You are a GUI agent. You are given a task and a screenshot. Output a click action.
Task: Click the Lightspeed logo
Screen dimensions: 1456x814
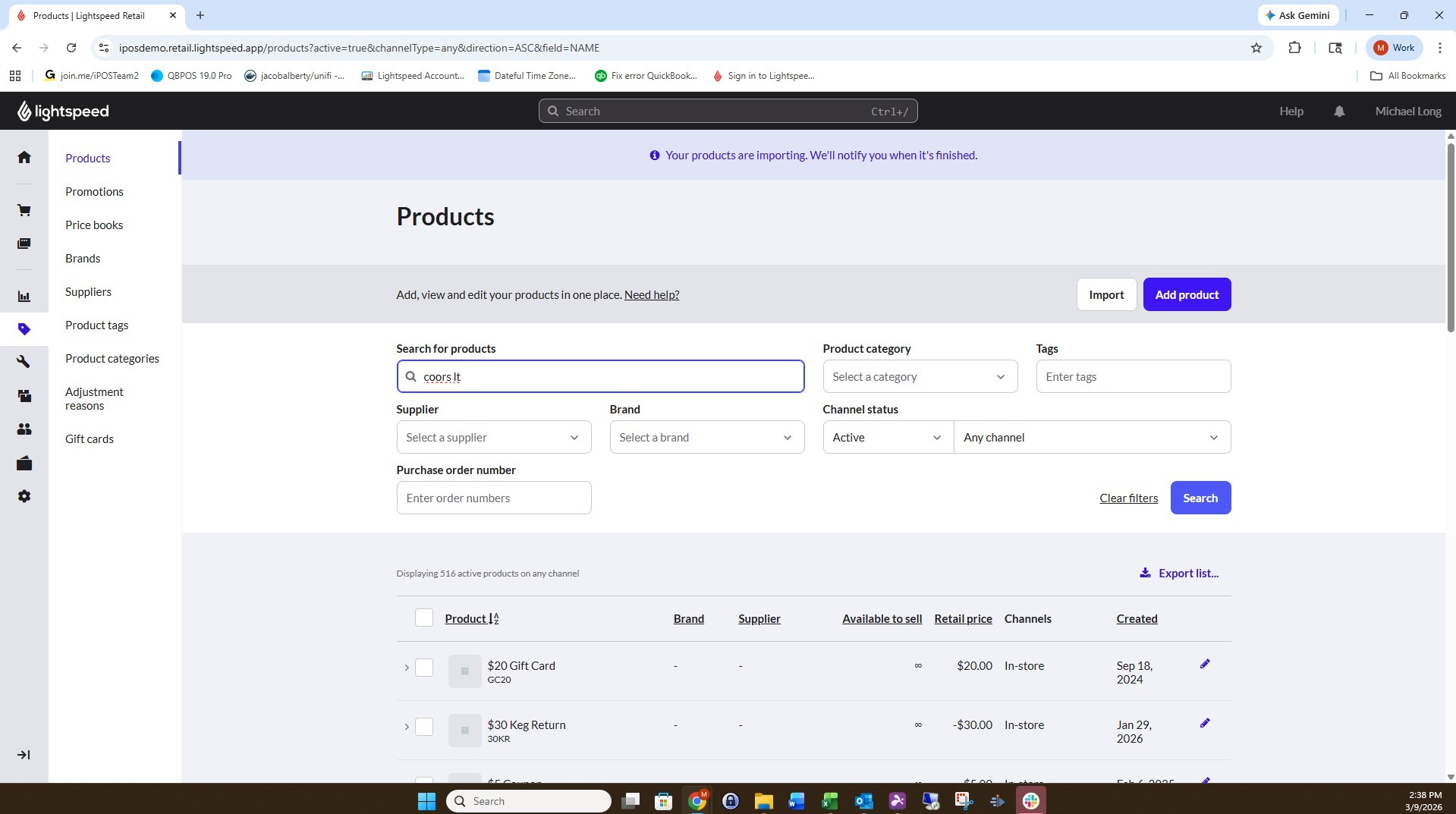point(63,112)
